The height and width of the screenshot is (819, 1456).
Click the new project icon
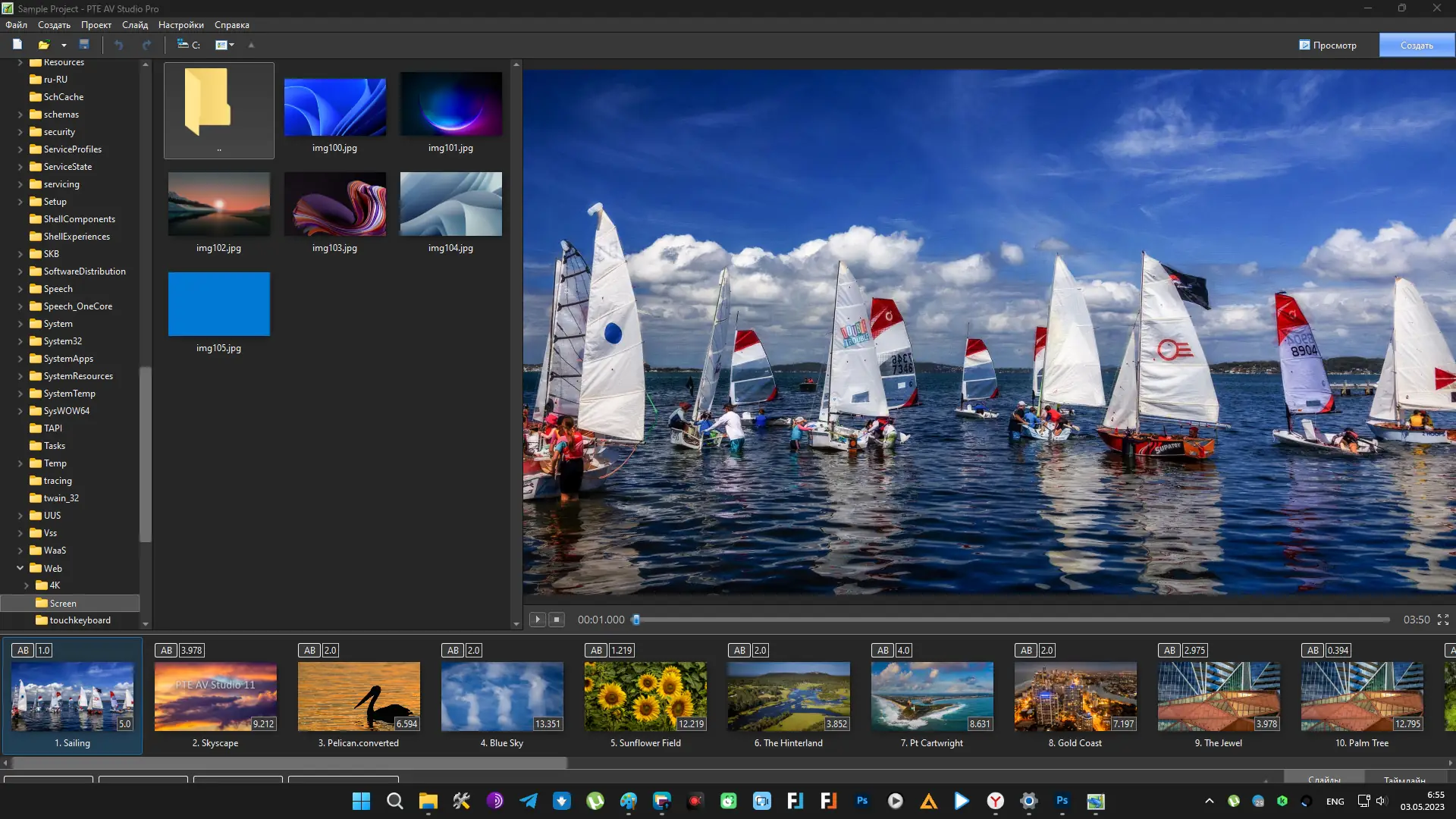coord(17,45)
